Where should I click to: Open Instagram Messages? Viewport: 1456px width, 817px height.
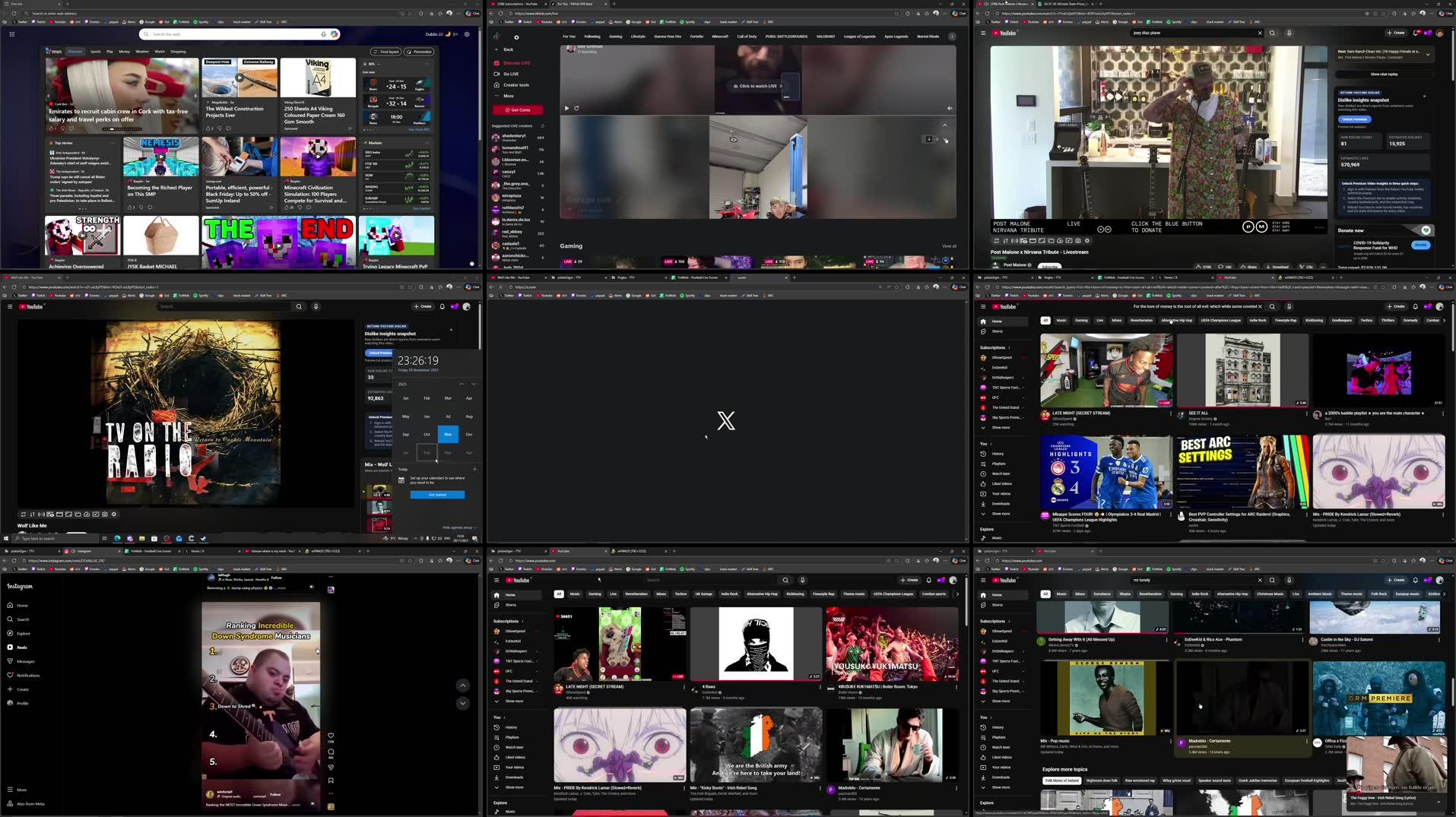[x=25, y=661]
